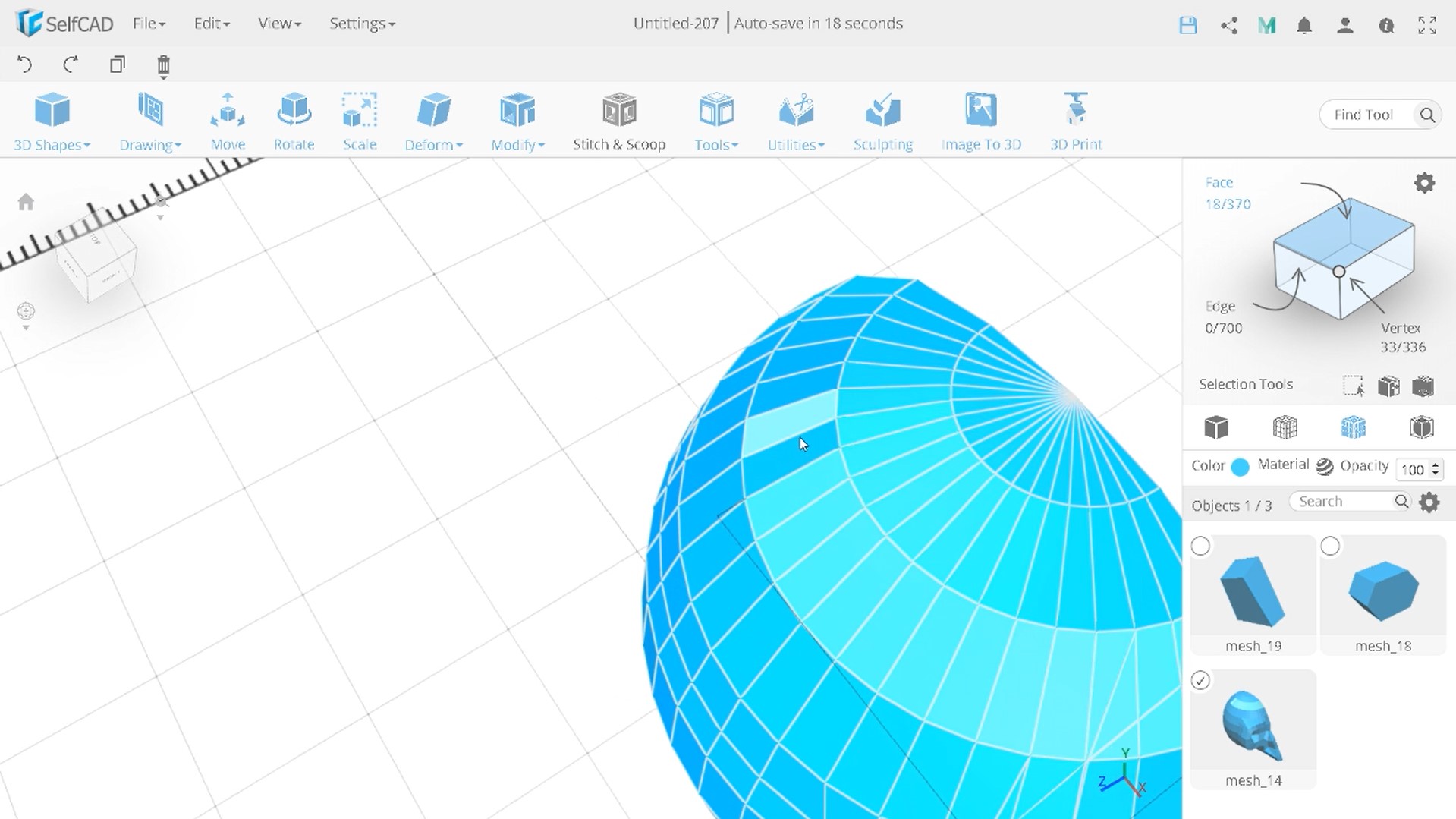The height and width of the screenshot is (819, 1456).
Task: Check the mesh_19 selection circle
Action: 1200,546
